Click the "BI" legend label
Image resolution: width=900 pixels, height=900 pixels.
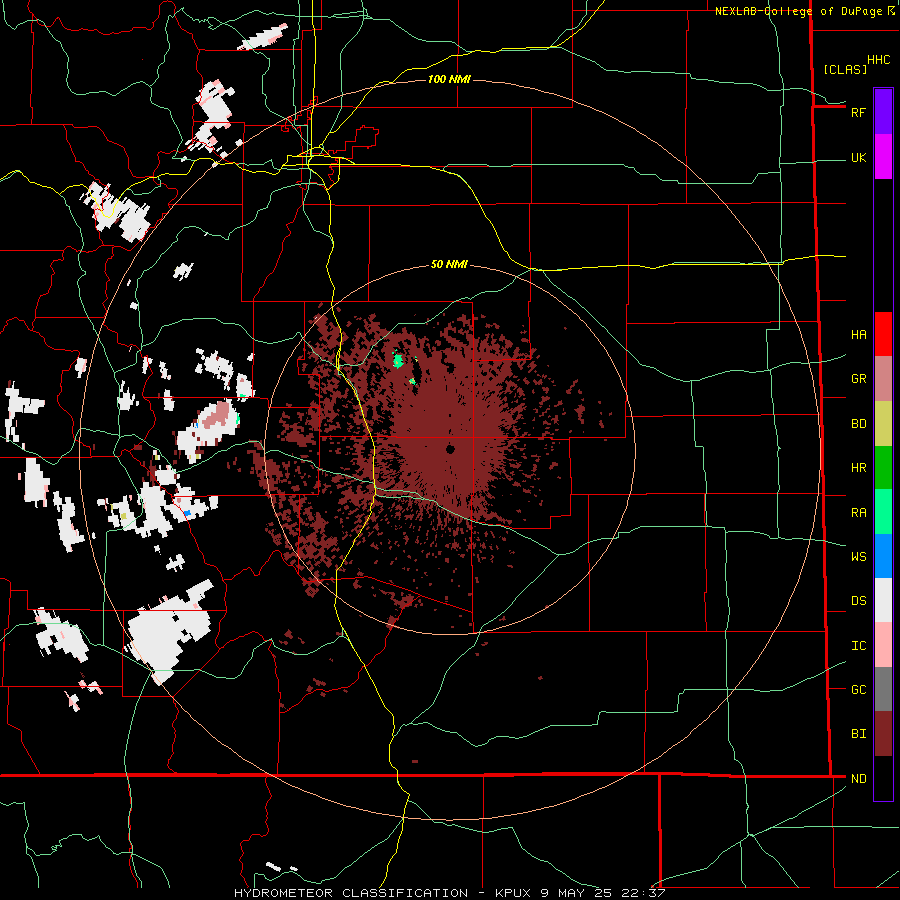click(x=858, y=734)
